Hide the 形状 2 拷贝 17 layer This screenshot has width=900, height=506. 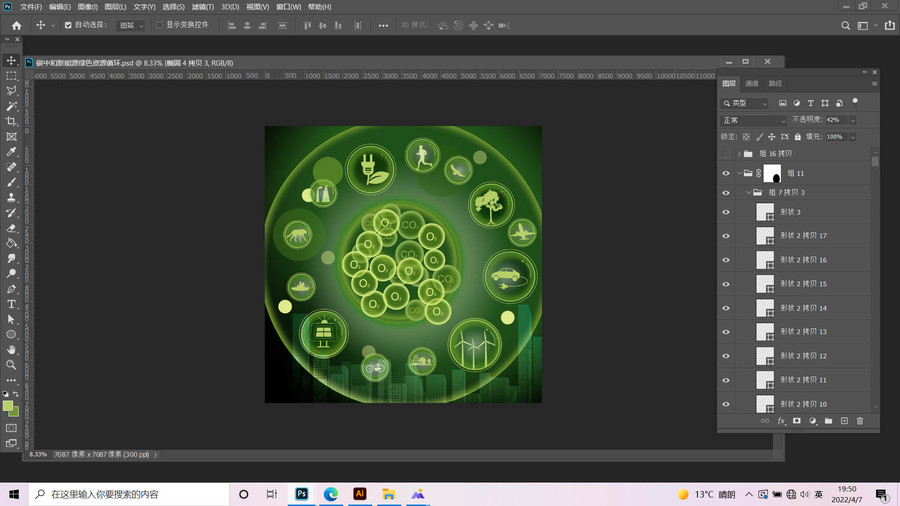click(x=726, y=236)
